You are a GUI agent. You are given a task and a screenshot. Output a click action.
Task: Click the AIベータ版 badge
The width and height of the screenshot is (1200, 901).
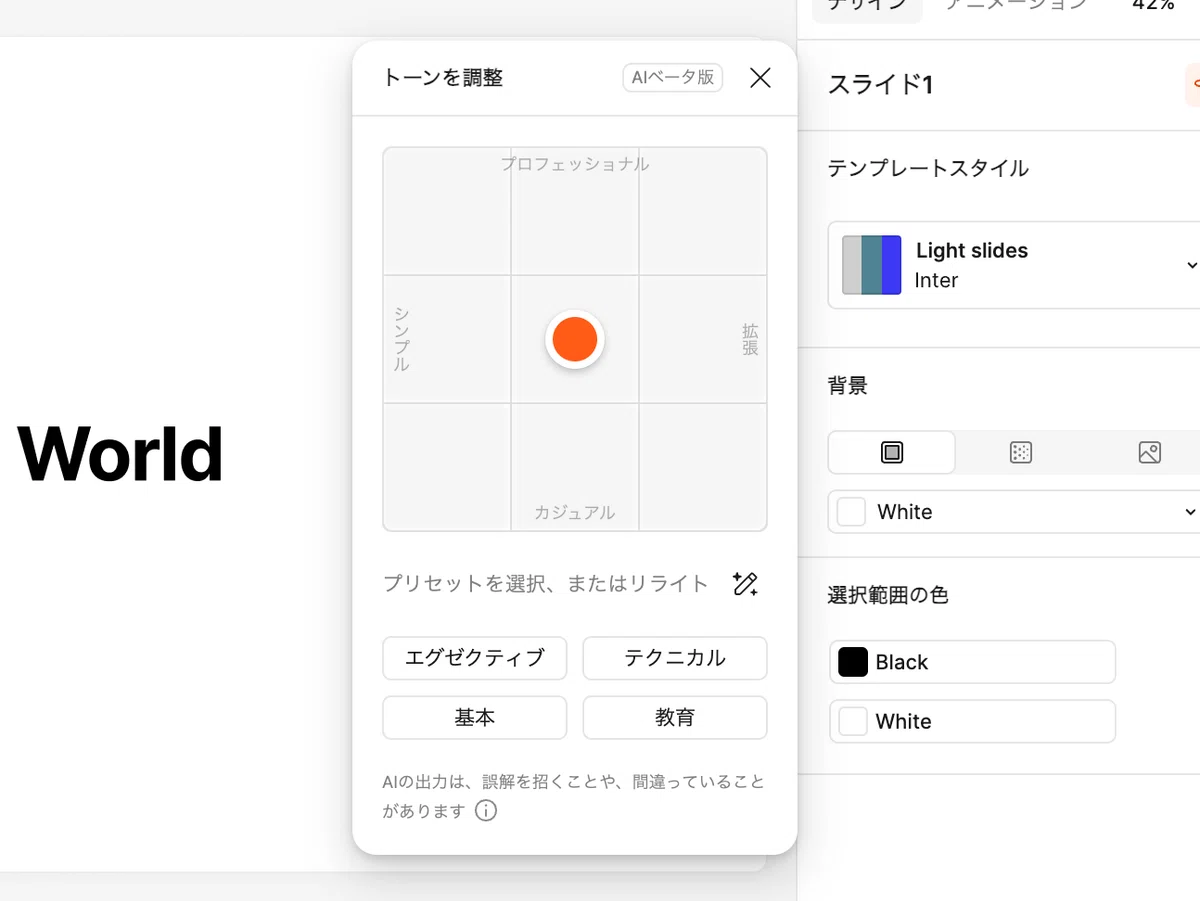click(672, 77)
